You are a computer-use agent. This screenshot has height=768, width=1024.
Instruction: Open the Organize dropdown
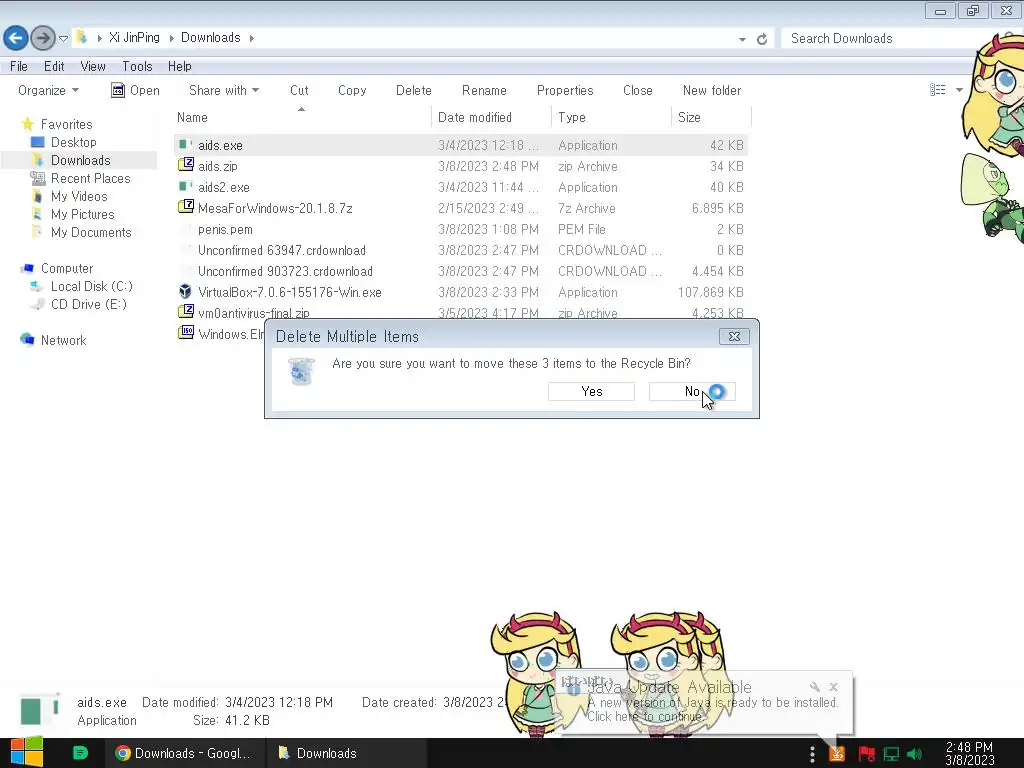coord(48,90)
